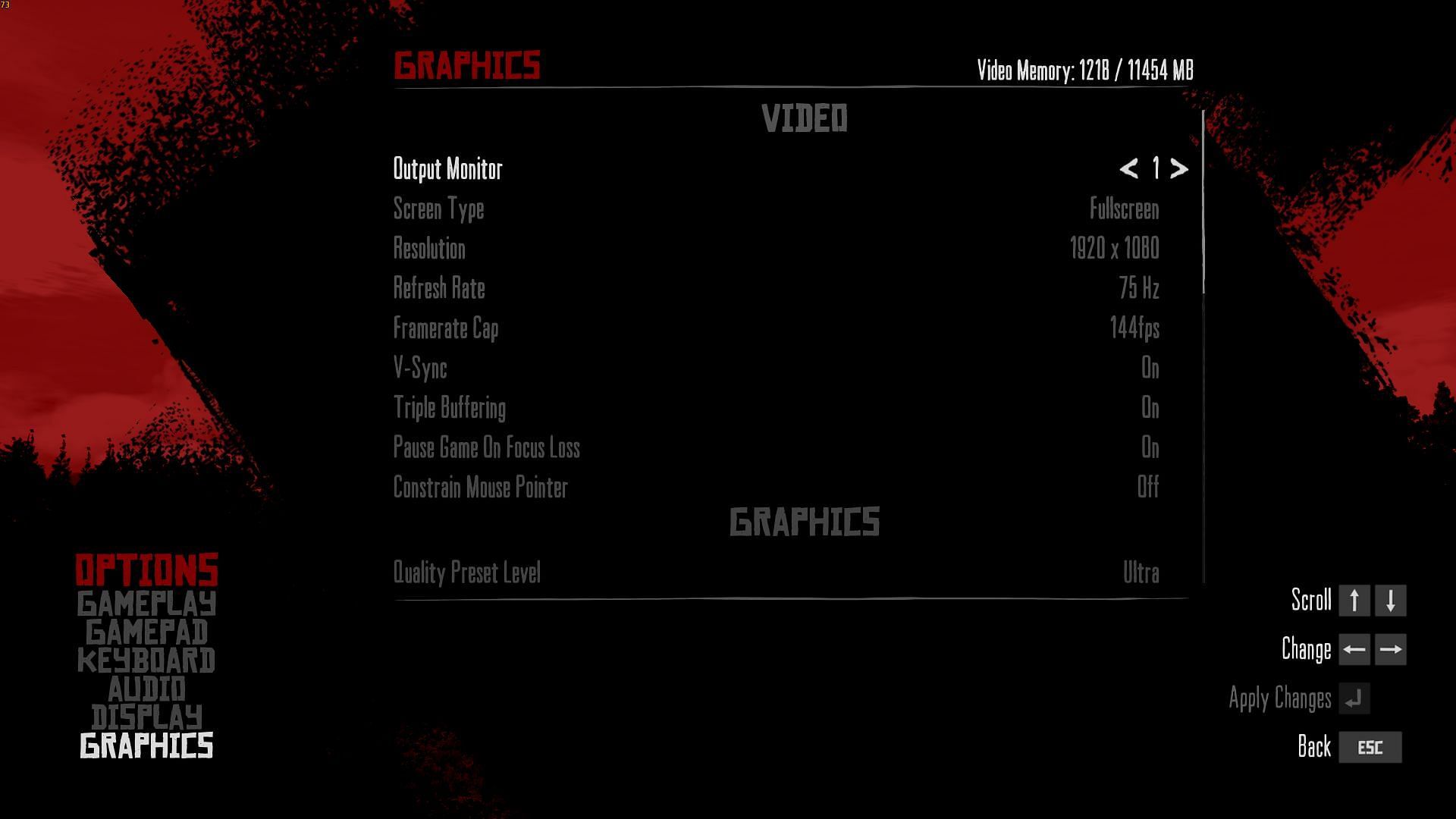The width and height of the screenshot is (1456, 819).
Task: Open the GAMEPLAY options menu
Action: [x=146, y=603]
